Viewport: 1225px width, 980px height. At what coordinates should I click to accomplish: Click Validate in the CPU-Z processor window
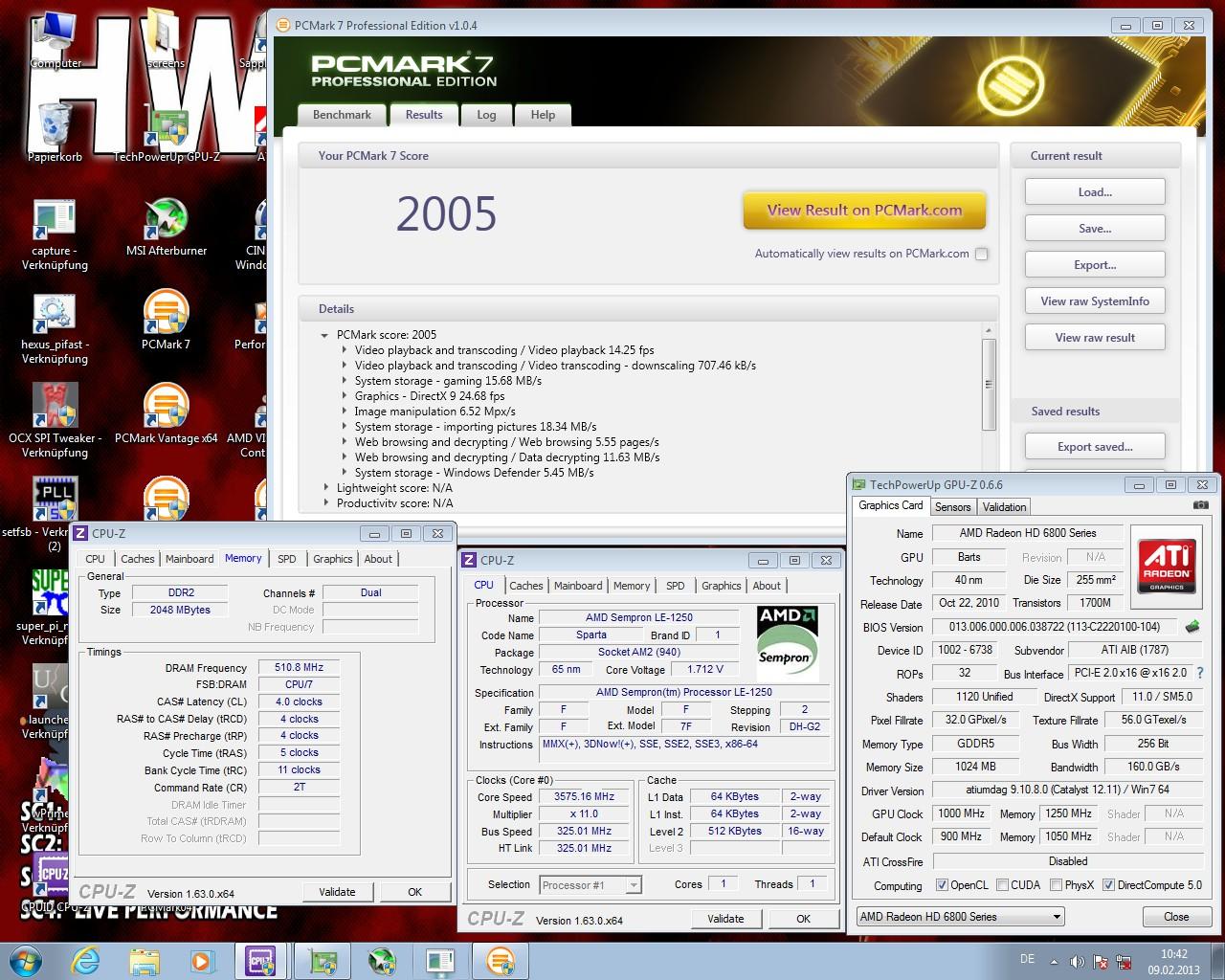pos(725,919)
